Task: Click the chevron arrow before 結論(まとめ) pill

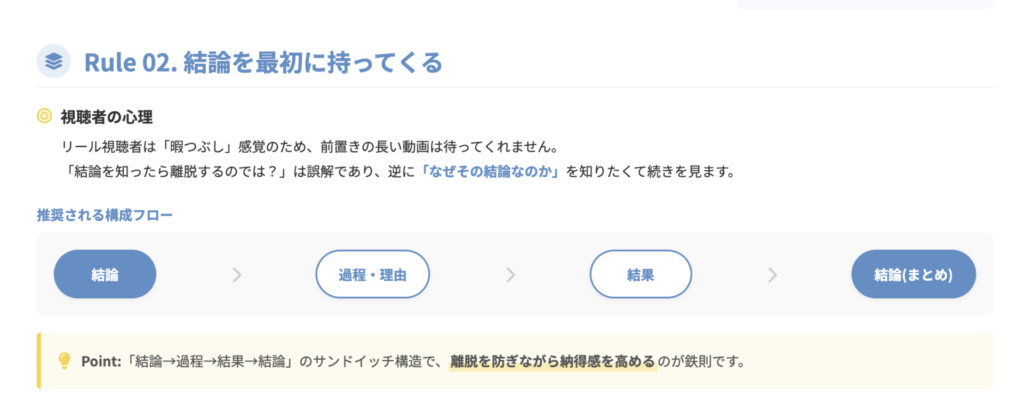Action: (x=772, y=275)
